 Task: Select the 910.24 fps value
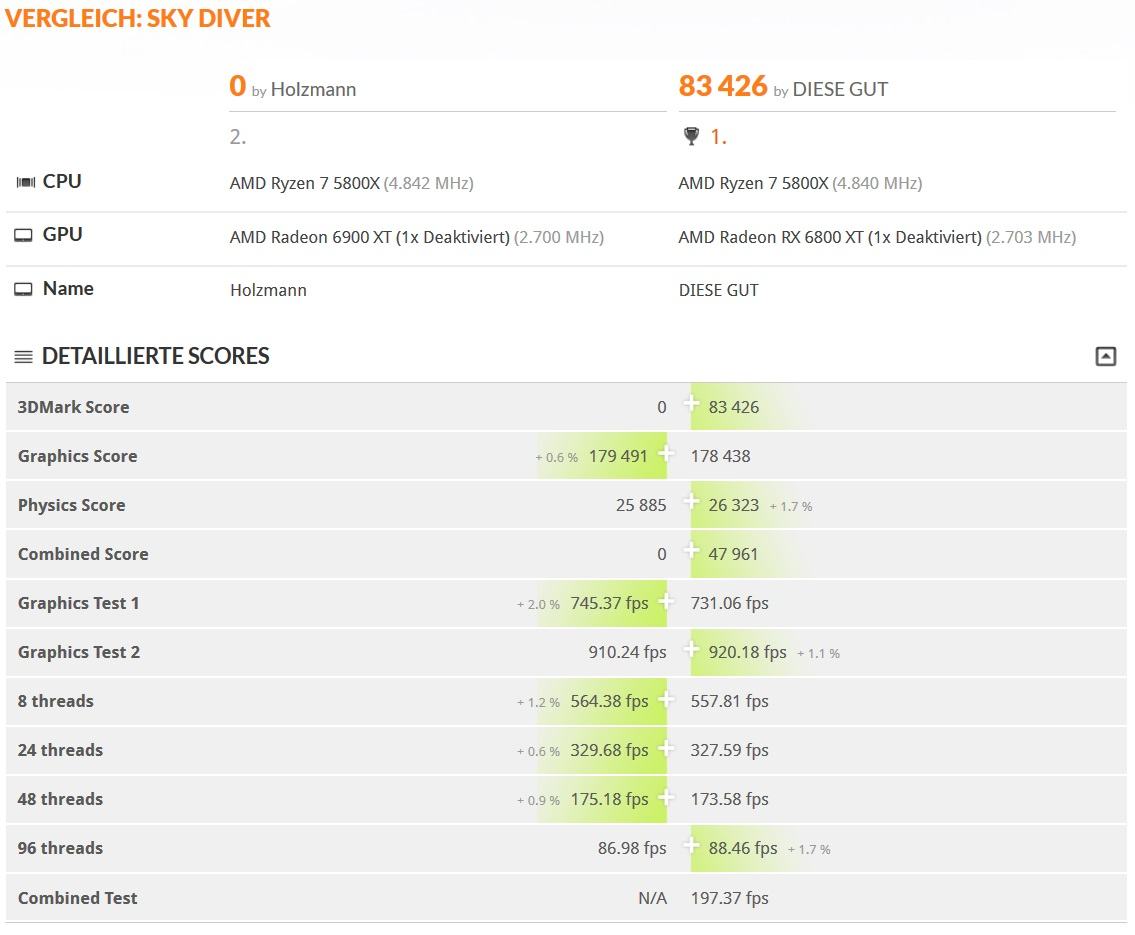tap(628, 652)
